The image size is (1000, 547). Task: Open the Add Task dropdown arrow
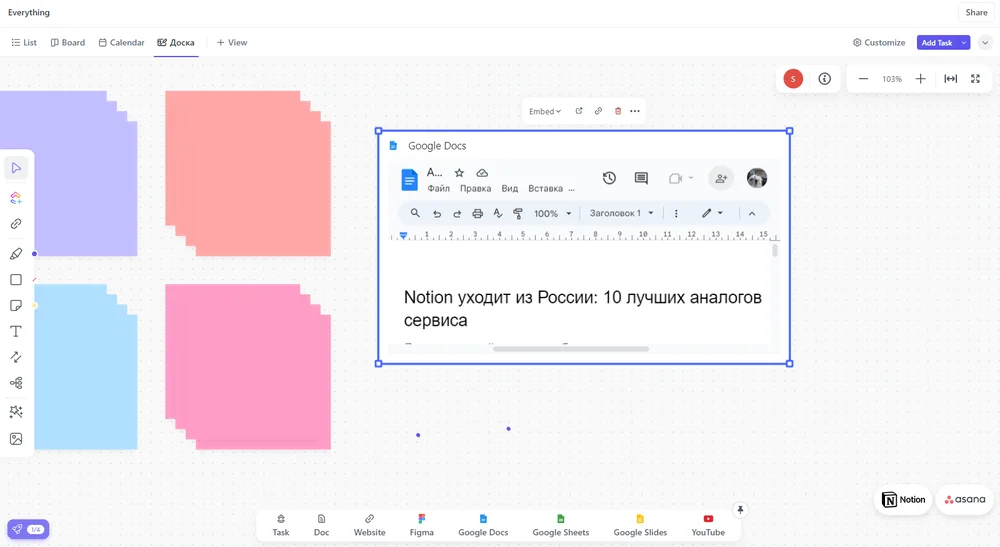pyautogui.click(x=964, y=43)
